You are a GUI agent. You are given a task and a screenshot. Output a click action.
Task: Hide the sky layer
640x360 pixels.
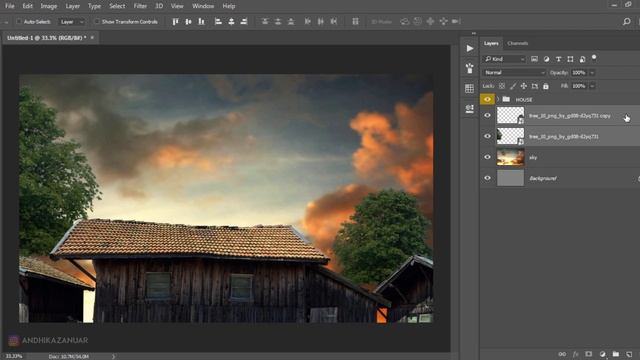487,157
